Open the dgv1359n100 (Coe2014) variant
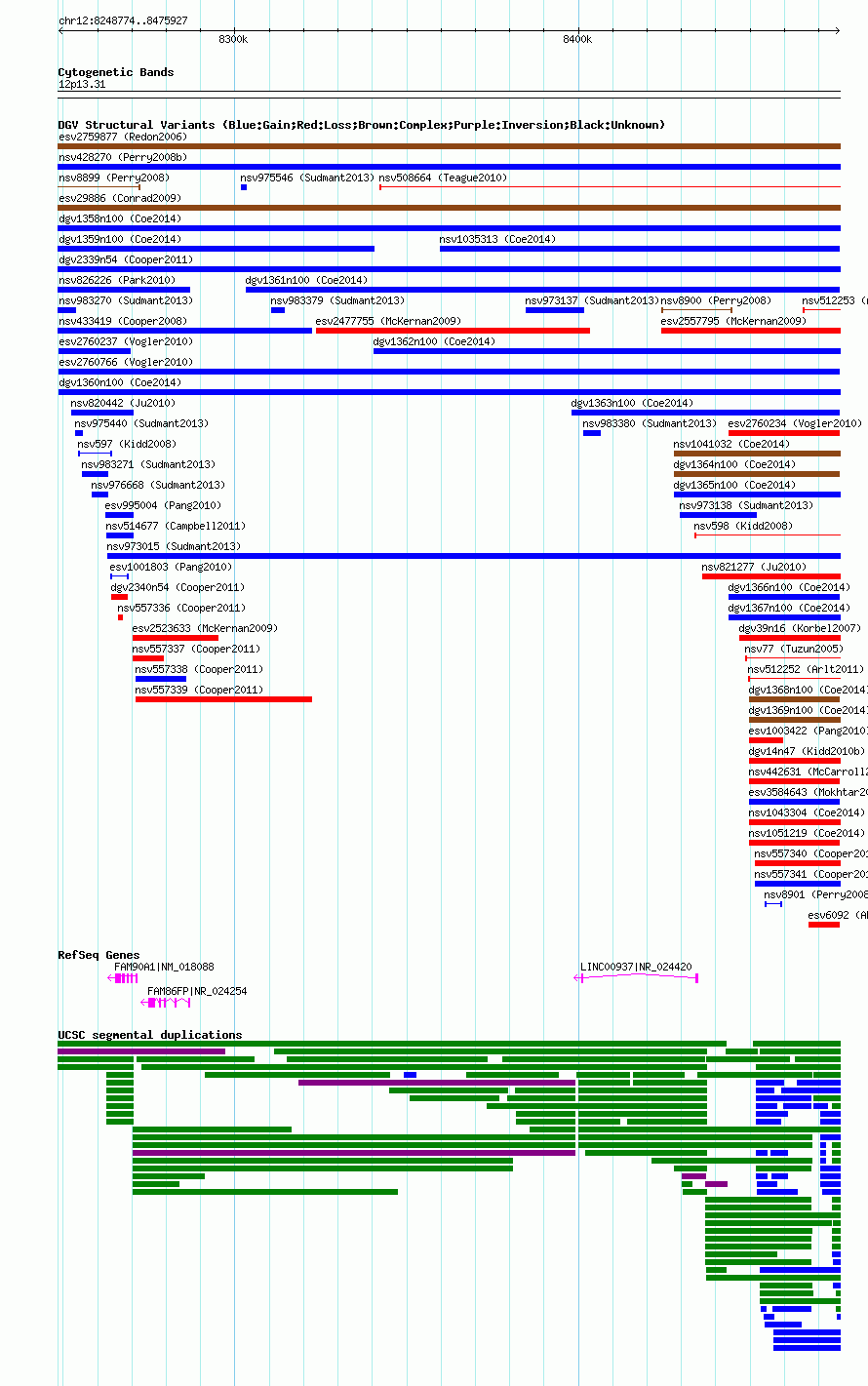Viewport: 868px width, 1386px height. point(119,239)
